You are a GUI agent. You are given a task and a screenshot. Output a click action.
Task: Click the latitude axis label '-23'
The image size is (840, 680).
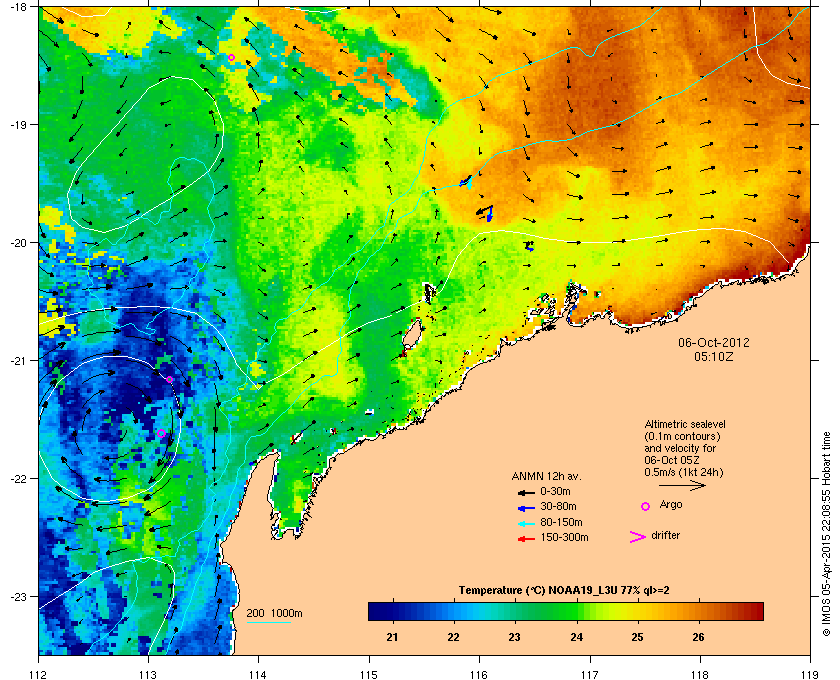[18, 596]
